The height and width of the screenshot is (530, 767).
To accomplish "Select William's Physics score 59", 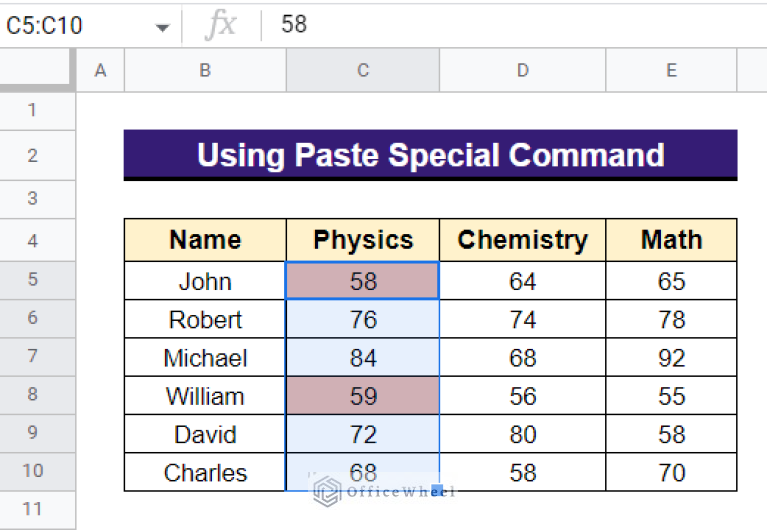I will [362, 395].
